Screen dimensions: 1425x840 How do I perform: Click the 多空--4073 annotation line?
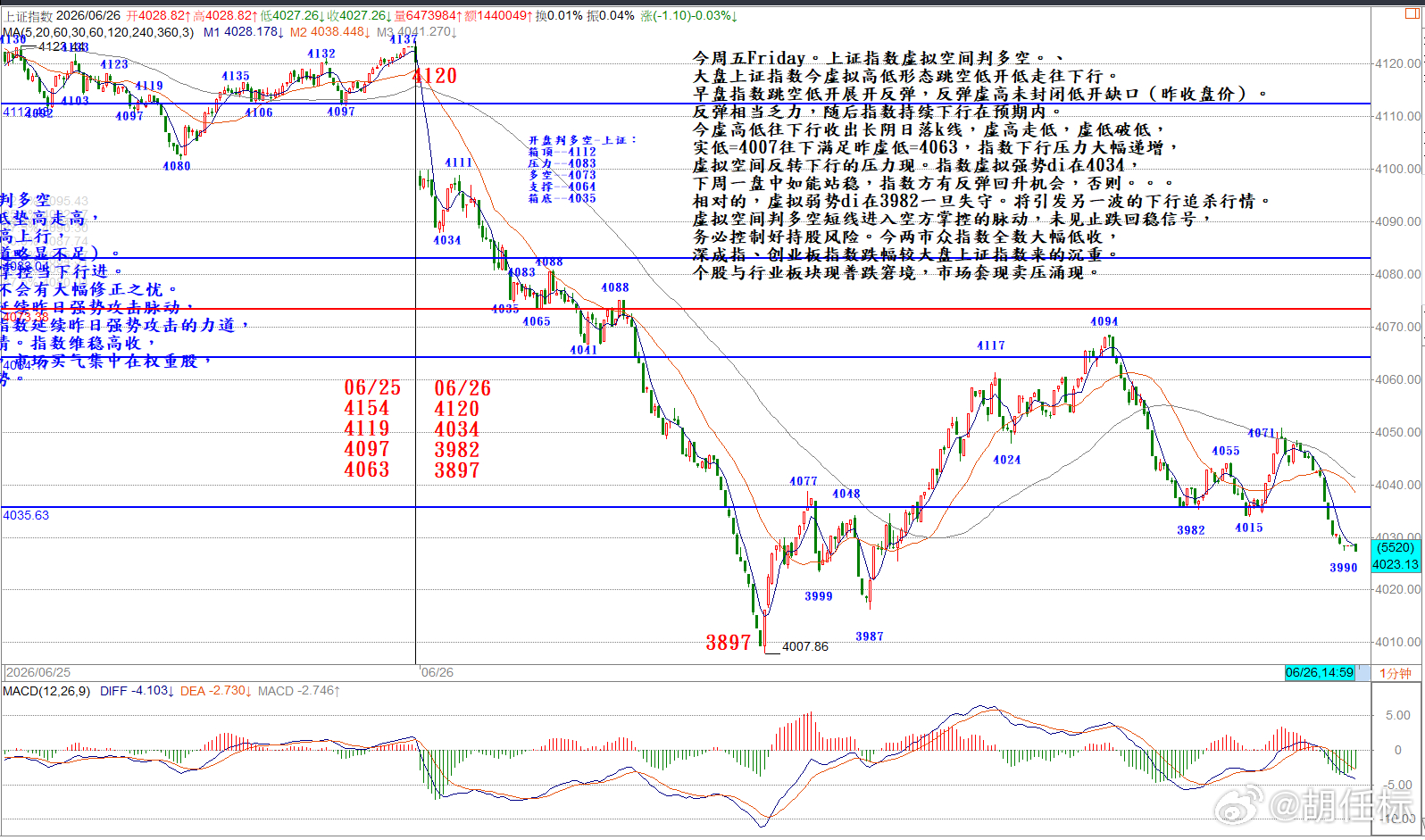(x=562, y=175)
